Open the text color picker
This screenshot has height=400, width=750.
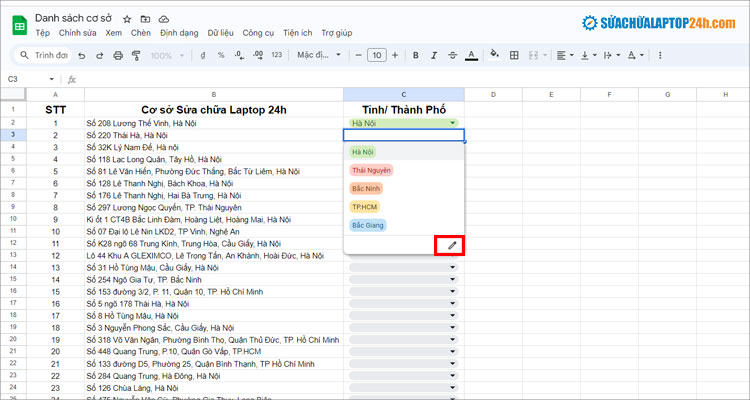[472, 56]
